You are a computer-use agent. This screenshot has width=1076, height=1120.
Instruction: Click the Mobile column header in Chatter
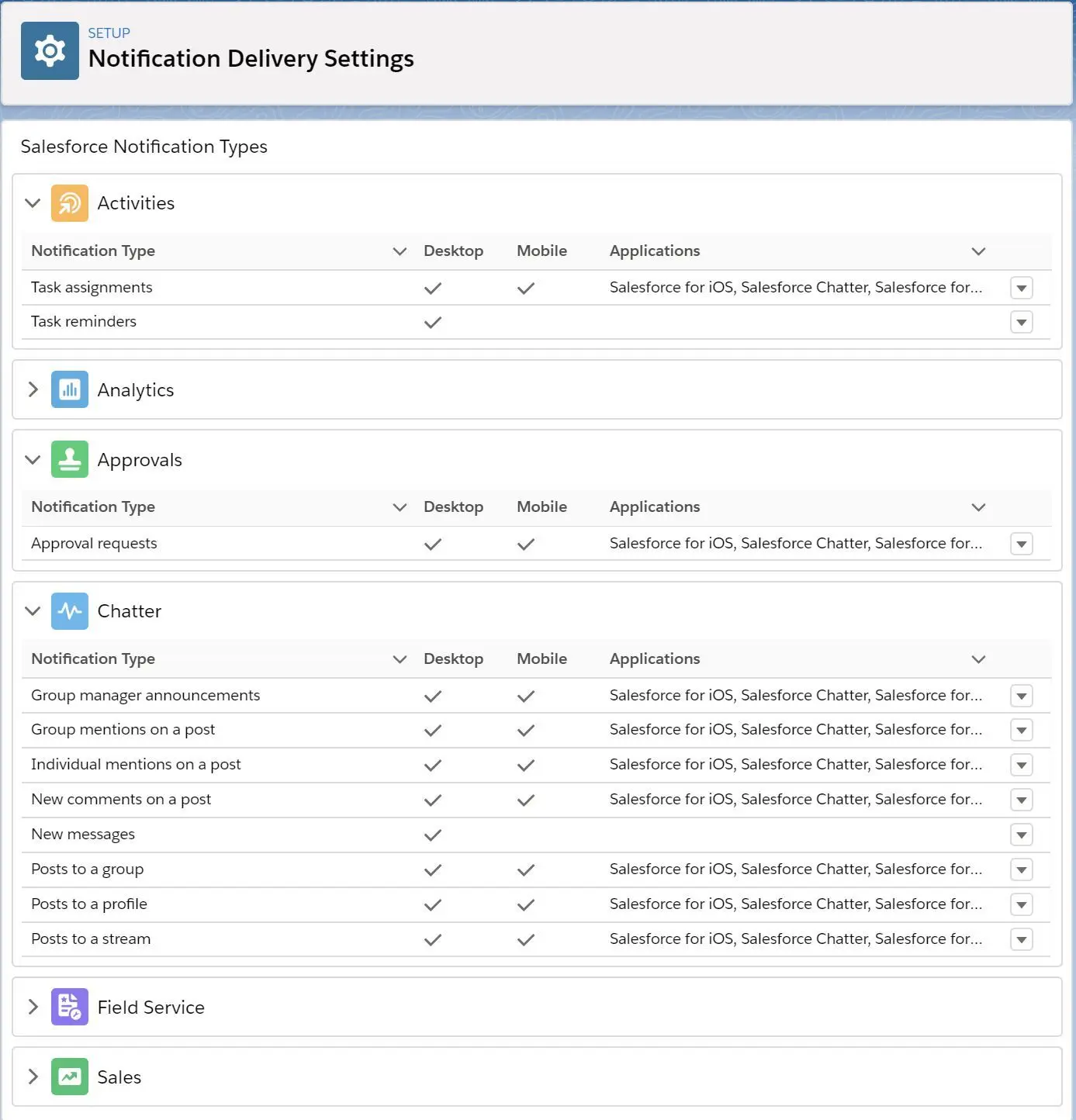(x=541, y=659)
